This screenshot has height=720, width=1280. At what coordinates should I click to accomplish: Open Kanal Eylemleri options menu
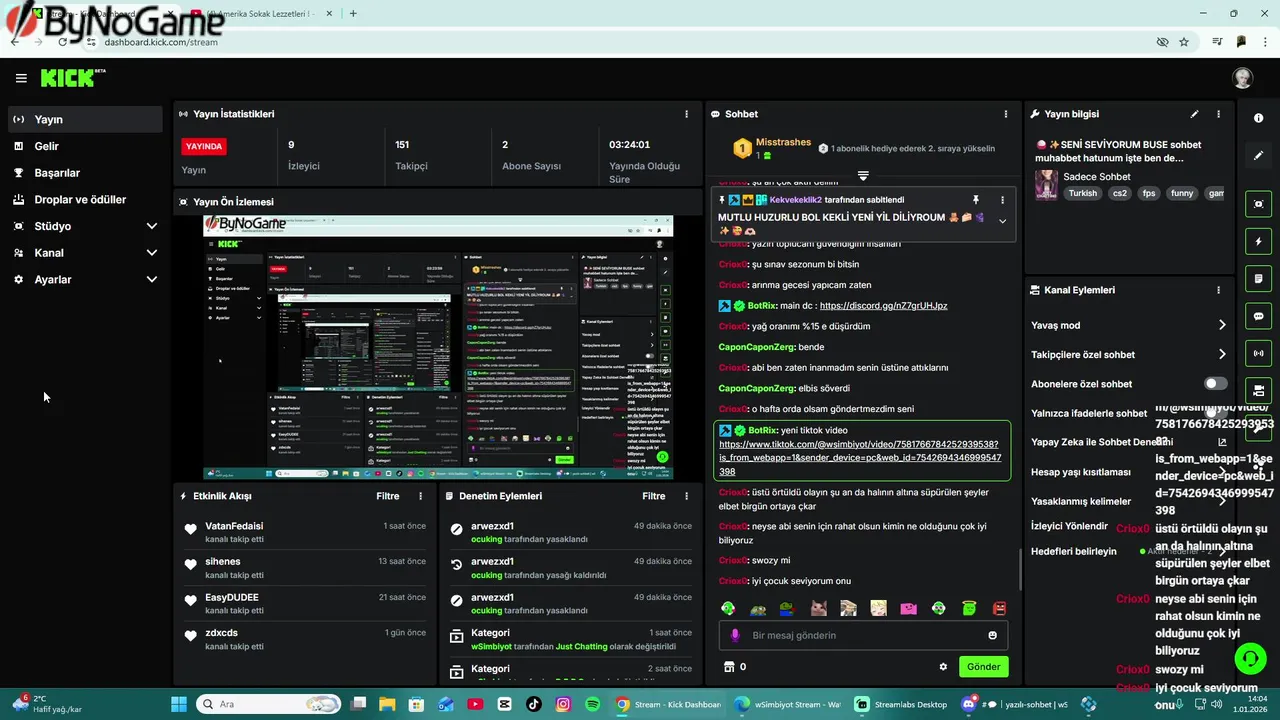pyautogui.click(x=1218, y=290)
